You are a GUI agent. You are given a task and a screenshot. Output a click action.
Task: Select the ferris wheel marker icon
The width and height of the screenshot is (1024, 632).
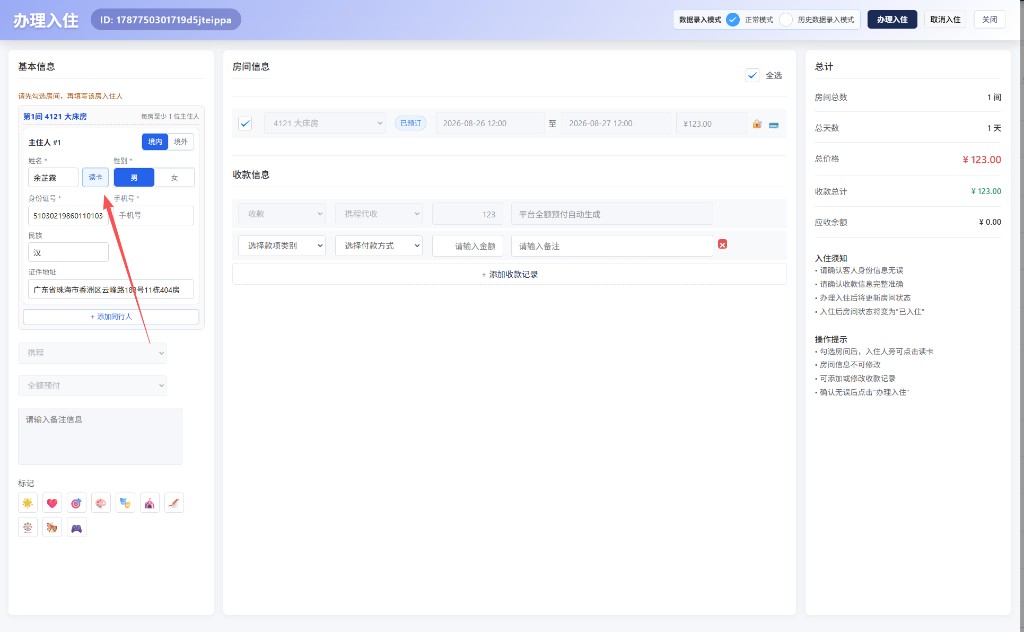(x=27, y=528)
